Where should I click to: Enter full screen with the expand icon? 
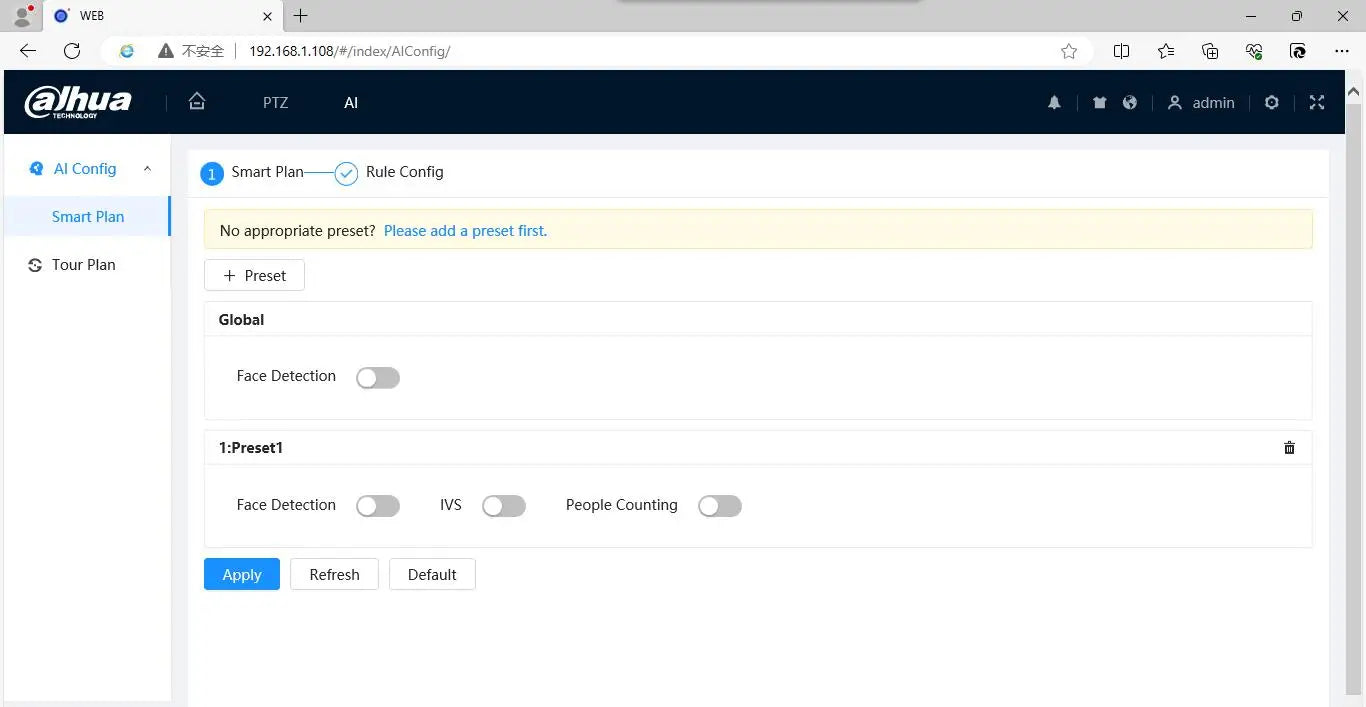point(1317,103)
